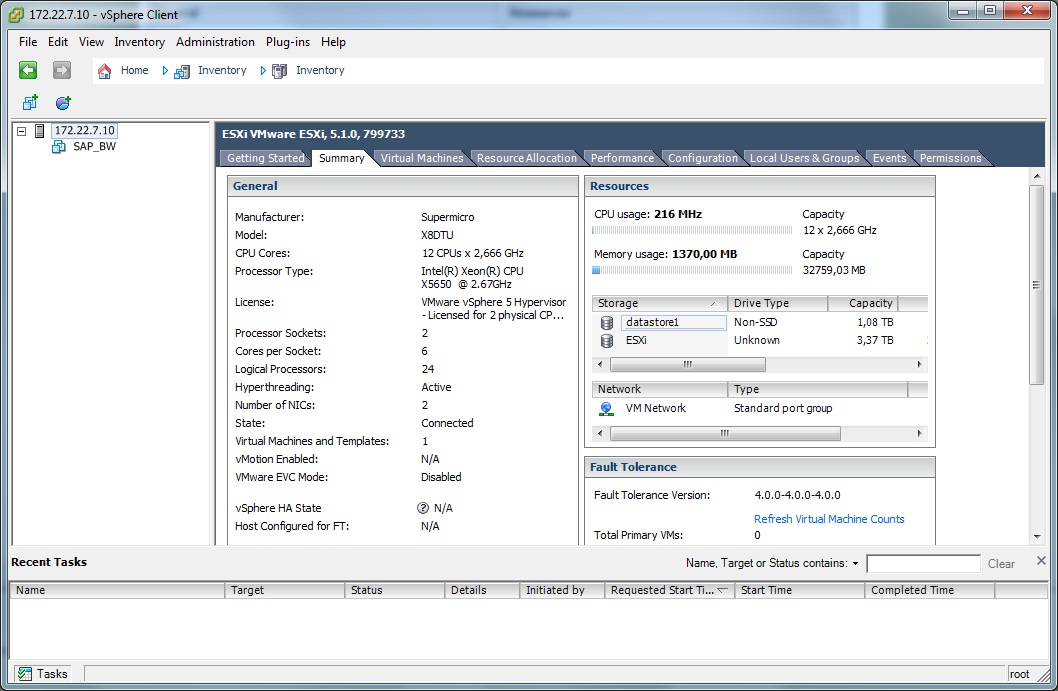Open the Inventory menu
This screenshot has width=1058, height=691.
tap(140, 42)
